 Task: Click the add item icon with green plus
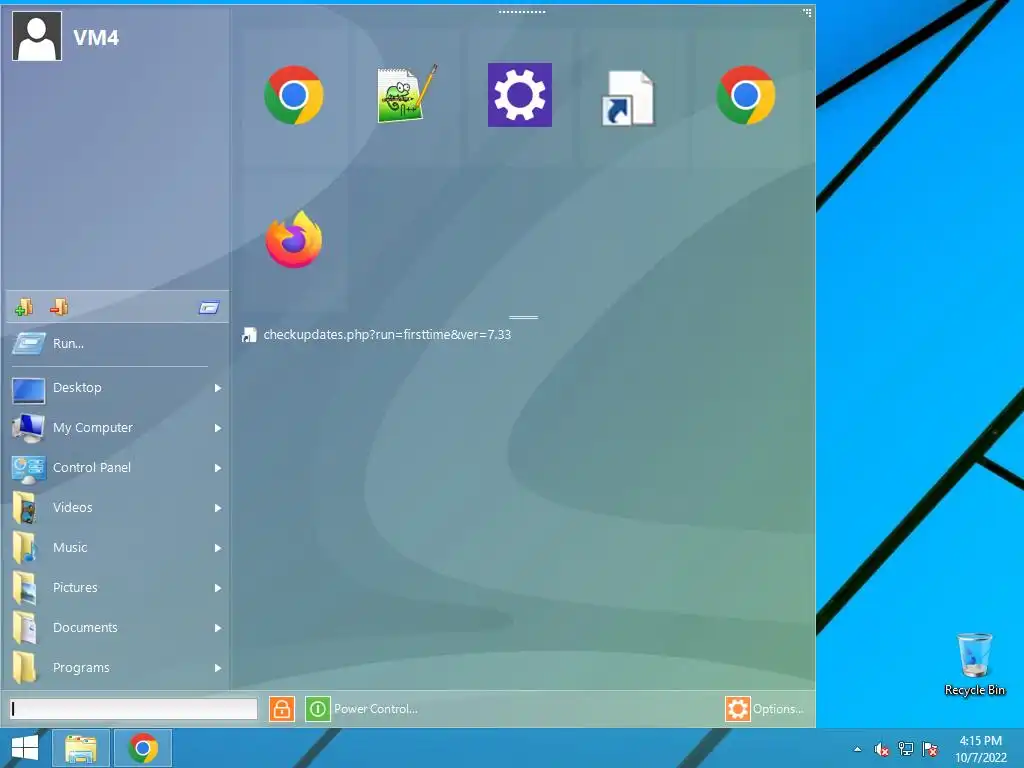coord(24,307)
